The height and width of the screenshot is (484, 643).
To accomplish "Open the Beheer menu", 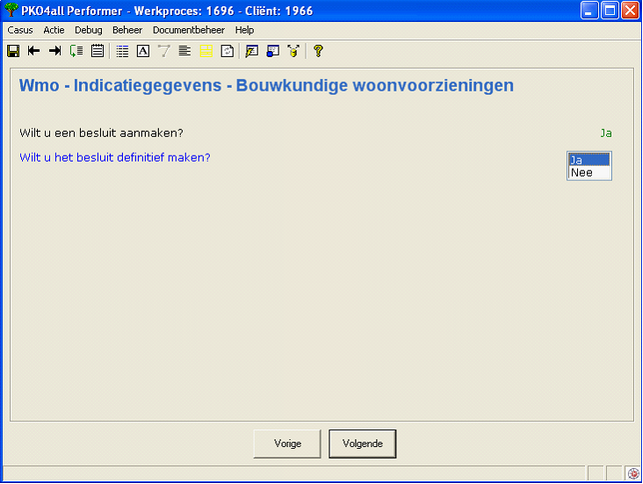I will pyautogui.click(x=127, y=30).
